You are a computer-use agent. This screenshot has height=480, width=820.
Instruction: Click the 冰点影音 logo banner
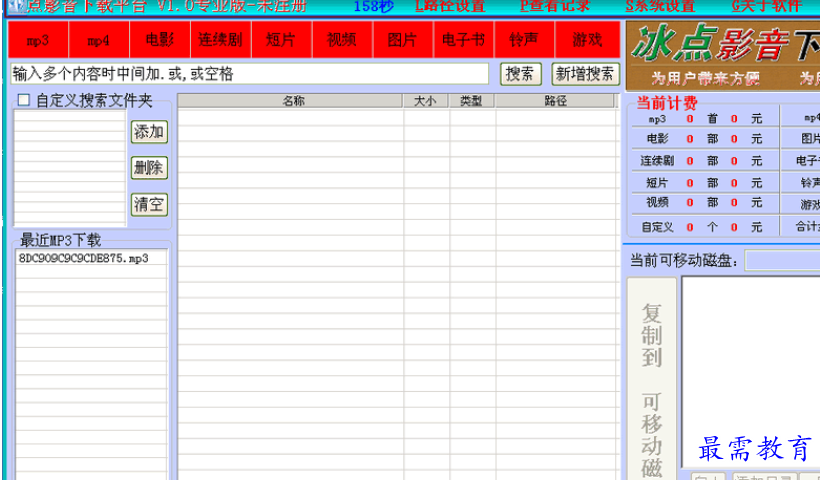coord(723,55)
